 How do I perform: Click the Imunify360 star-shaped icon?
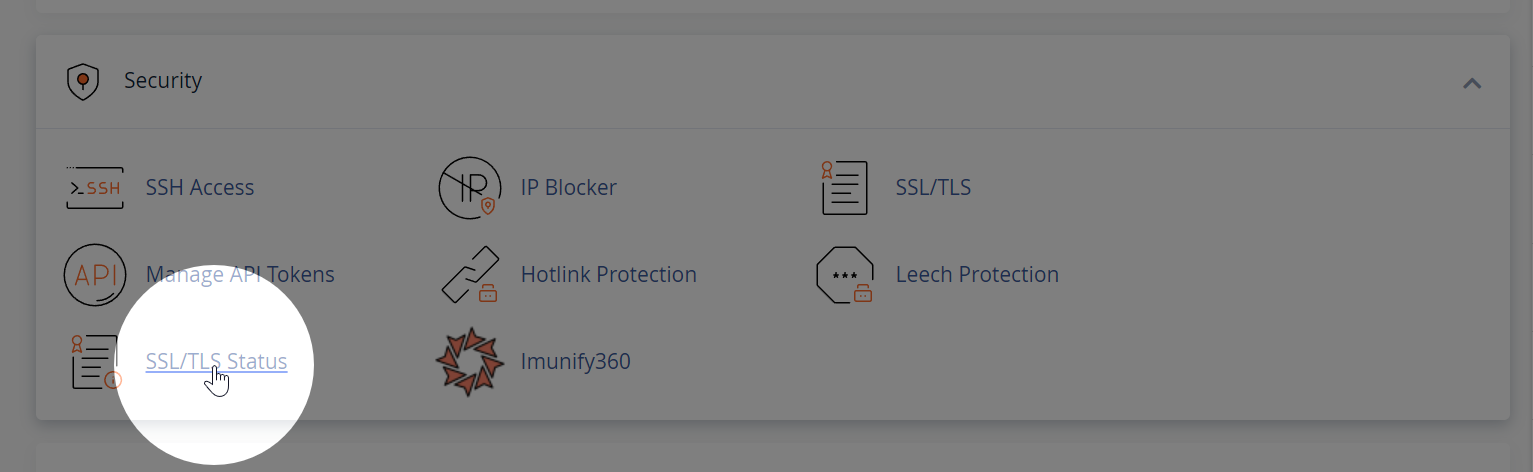click(x=470, y=361)
